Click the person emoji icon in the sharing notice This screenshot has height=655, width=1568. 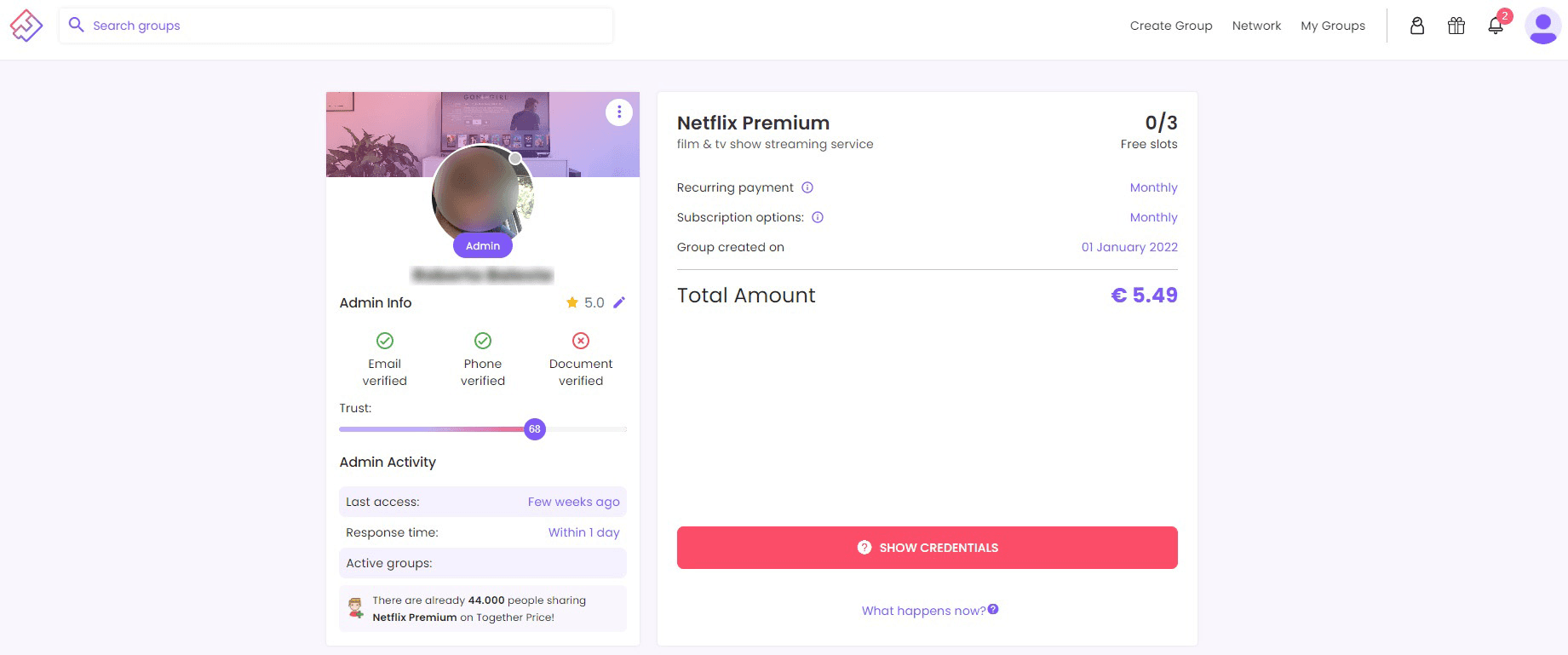[x=355, y=608]
